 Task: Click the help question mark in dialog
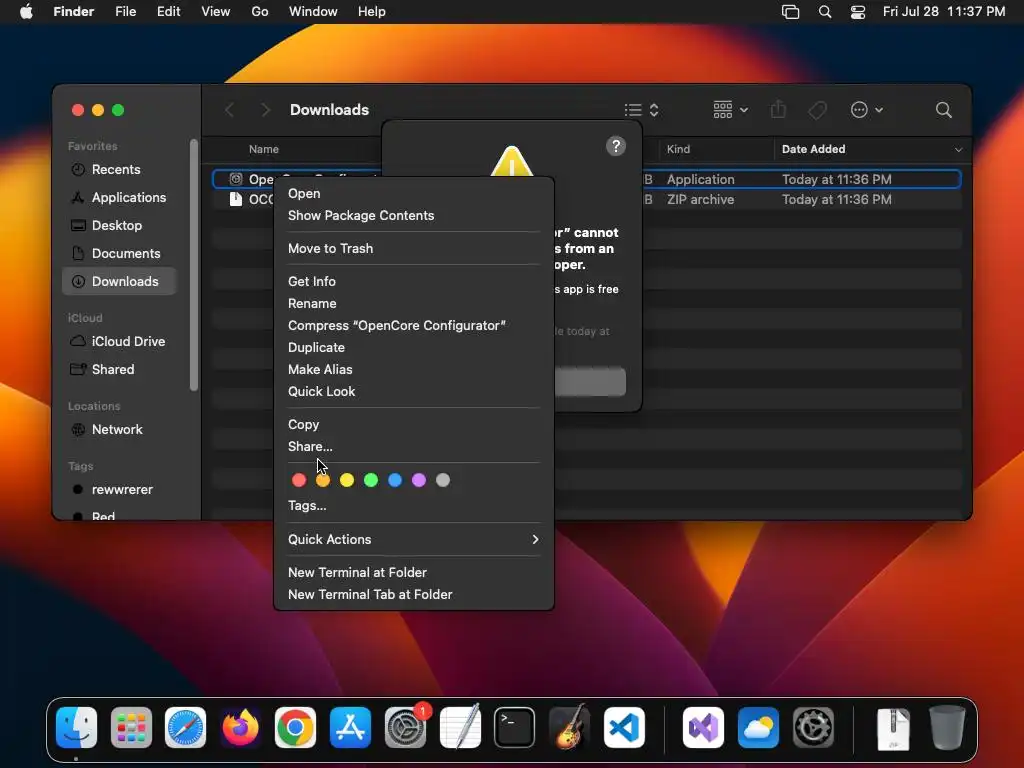pos(615,146)
